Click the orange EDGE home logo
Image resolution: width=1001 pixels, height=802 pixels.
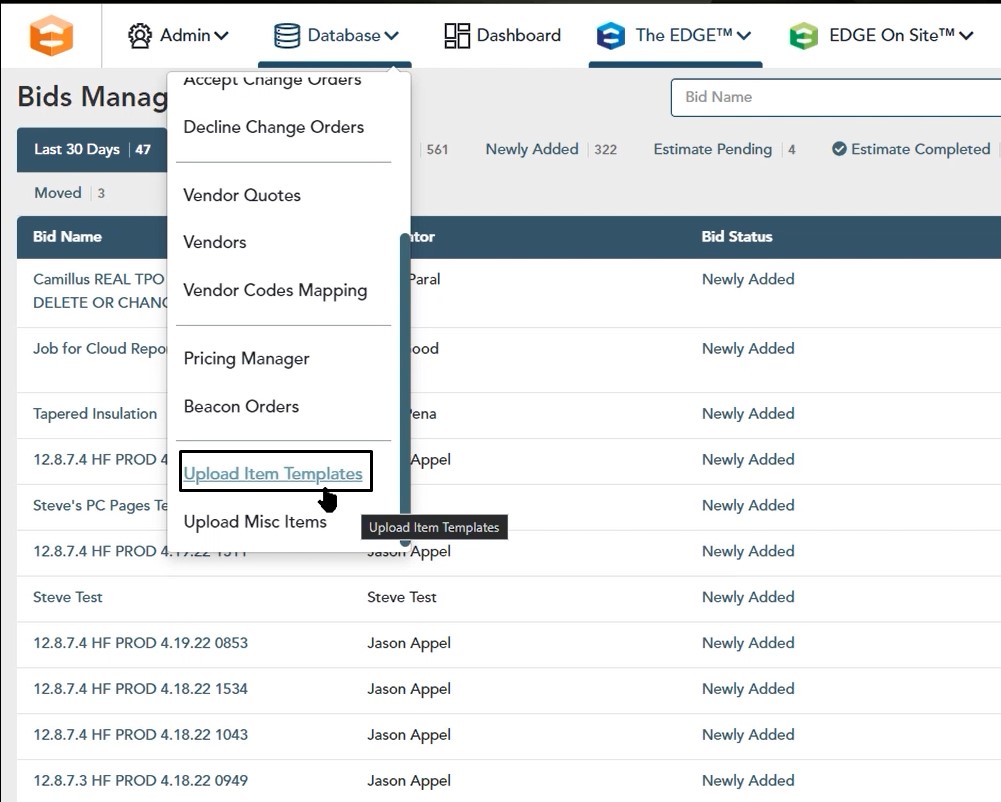[51, 35]
